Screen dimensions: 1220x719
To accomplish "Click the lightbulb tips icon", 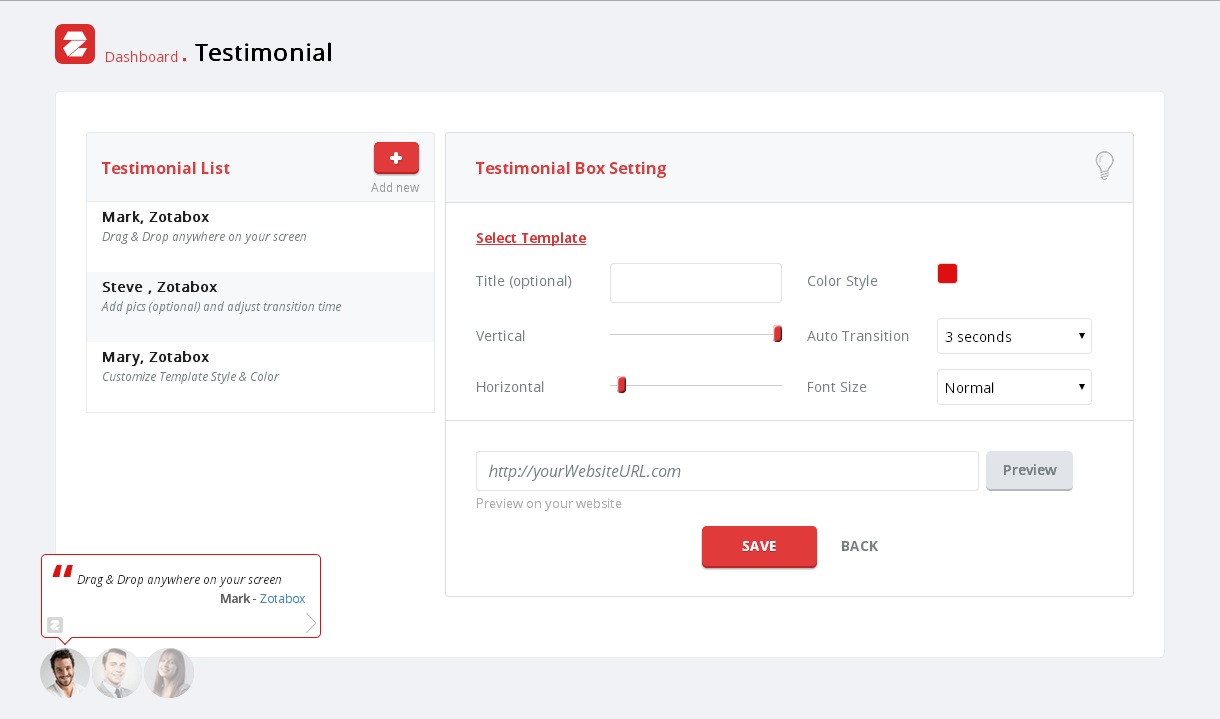I will point(1104,165).
